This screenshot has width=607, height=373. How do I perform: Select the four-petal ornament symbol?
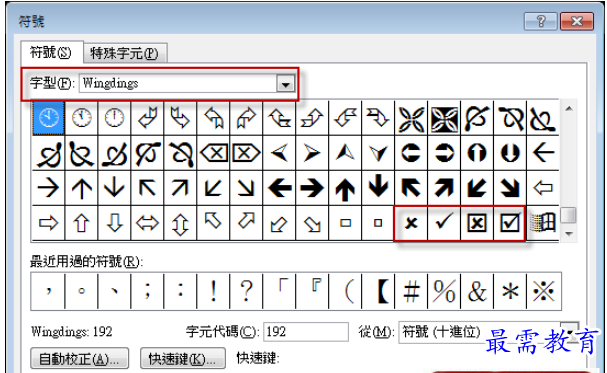(411, 118)
